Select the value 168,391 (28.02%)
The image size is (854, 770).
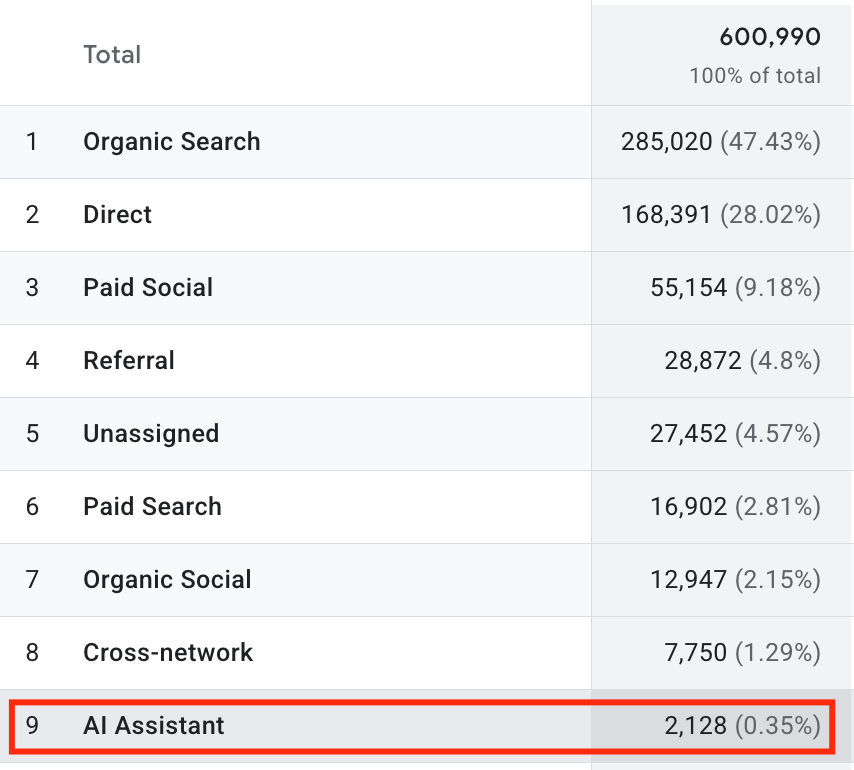pyautogui.click(x=721, y=215)
